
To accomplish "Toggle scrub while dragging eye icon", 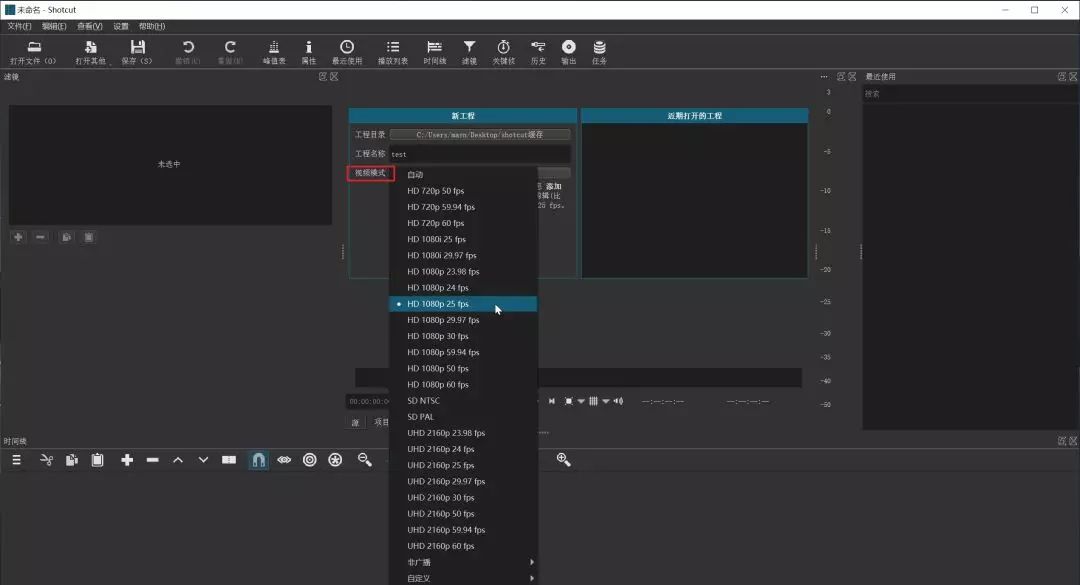I will [x=284, y=460].
